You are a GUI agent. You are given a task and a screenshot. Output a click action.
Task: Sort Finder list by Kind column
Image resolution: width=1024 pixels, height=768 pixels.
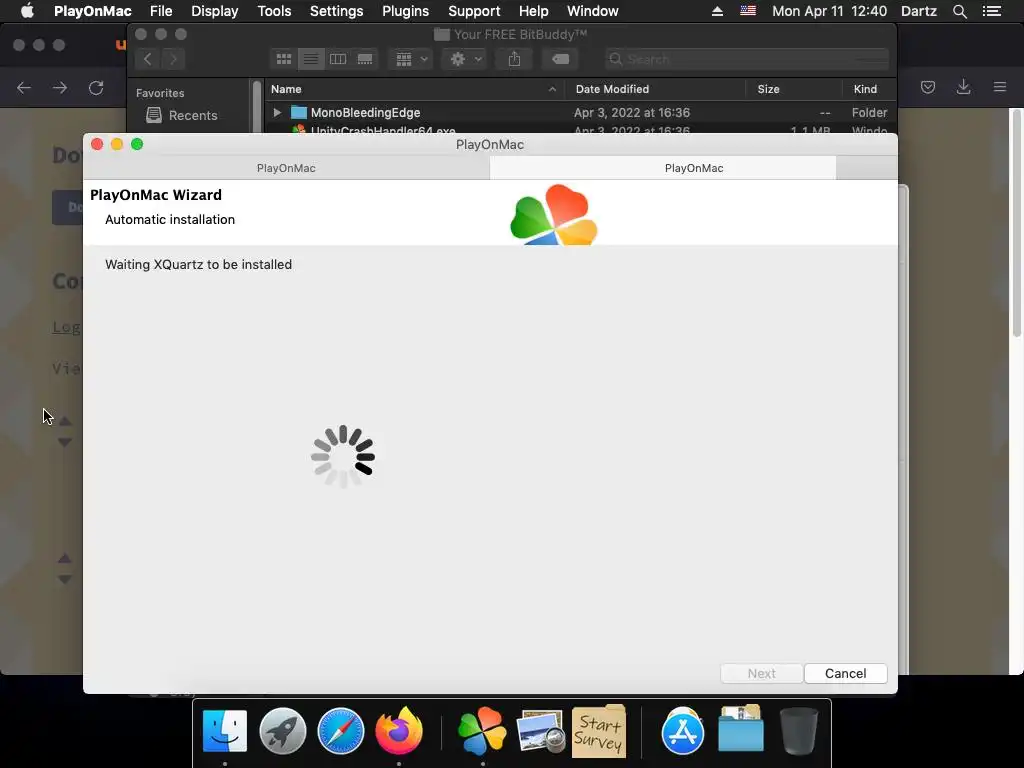(869, 89)
